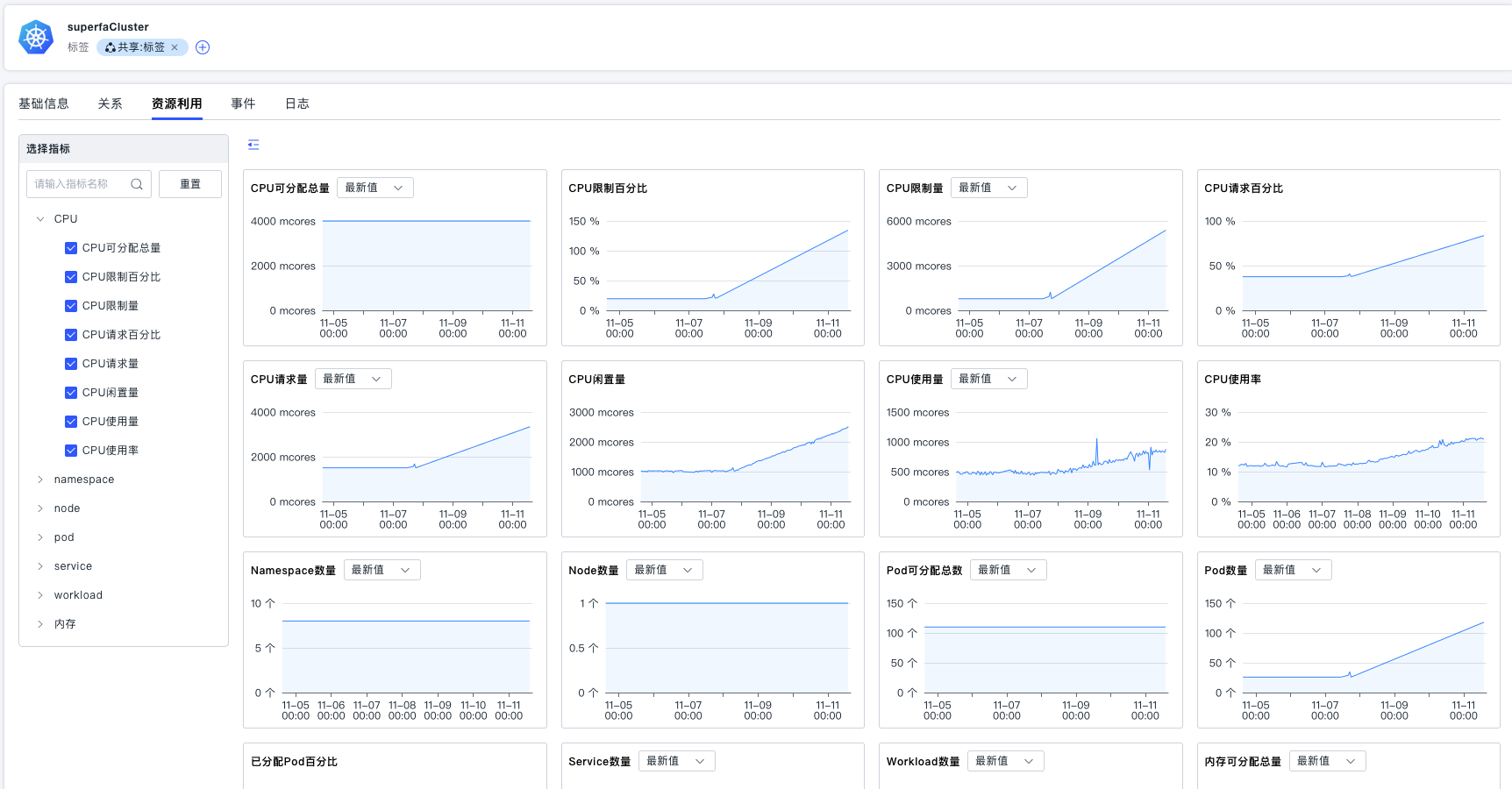Toggle the CPU请求百分比 checkbox
1512x789 pixels.
point(71,335)
